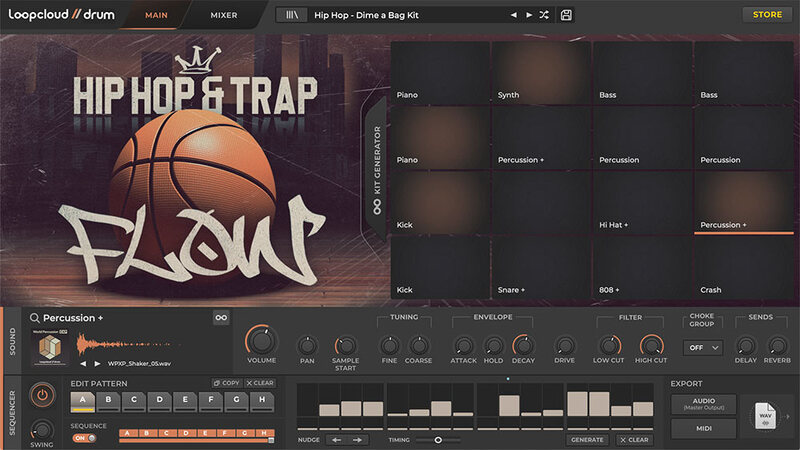The image size is (800, 450).
Task: Go to the next kit preset
Action: pyautogui.click(x=528, y=15)
